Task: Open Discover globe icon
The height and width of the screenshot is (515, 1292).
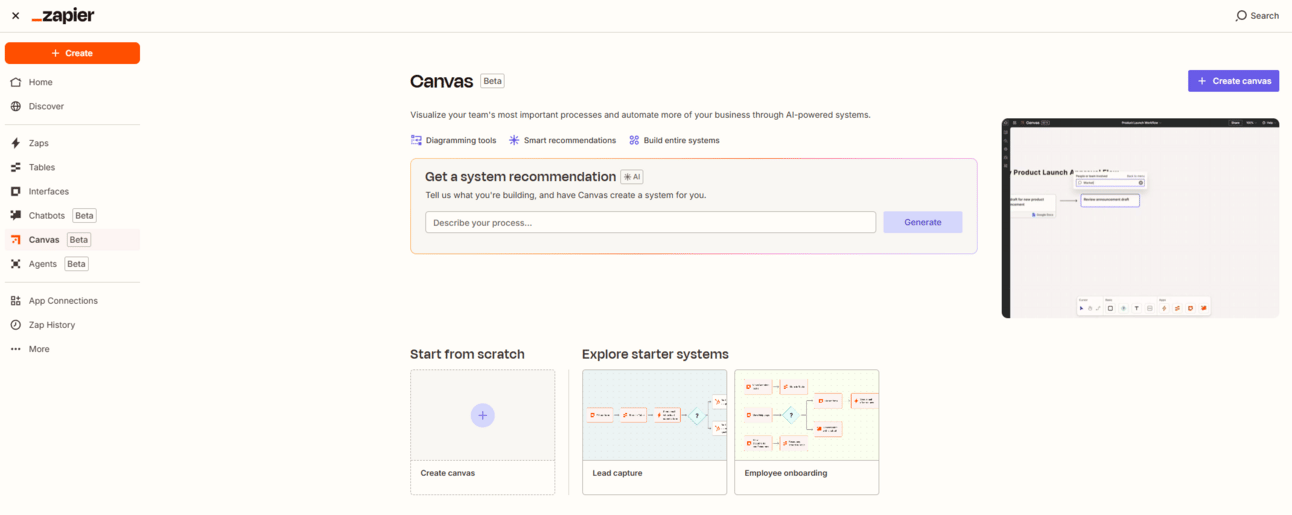Action: [x=16, y=106]
